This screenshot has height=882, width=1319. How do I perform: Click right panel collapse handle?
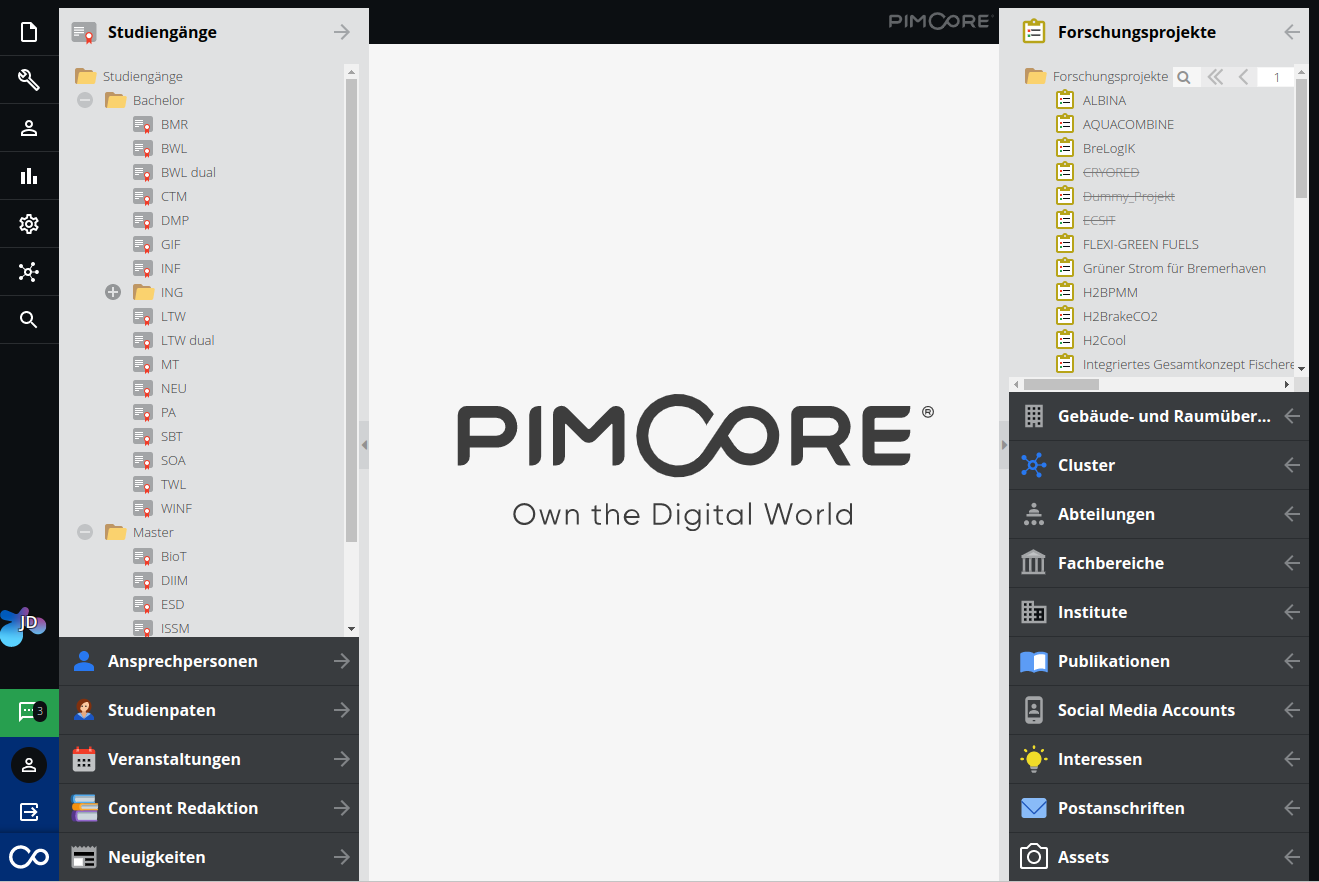pyautogui.click(x=1004, y=445)
